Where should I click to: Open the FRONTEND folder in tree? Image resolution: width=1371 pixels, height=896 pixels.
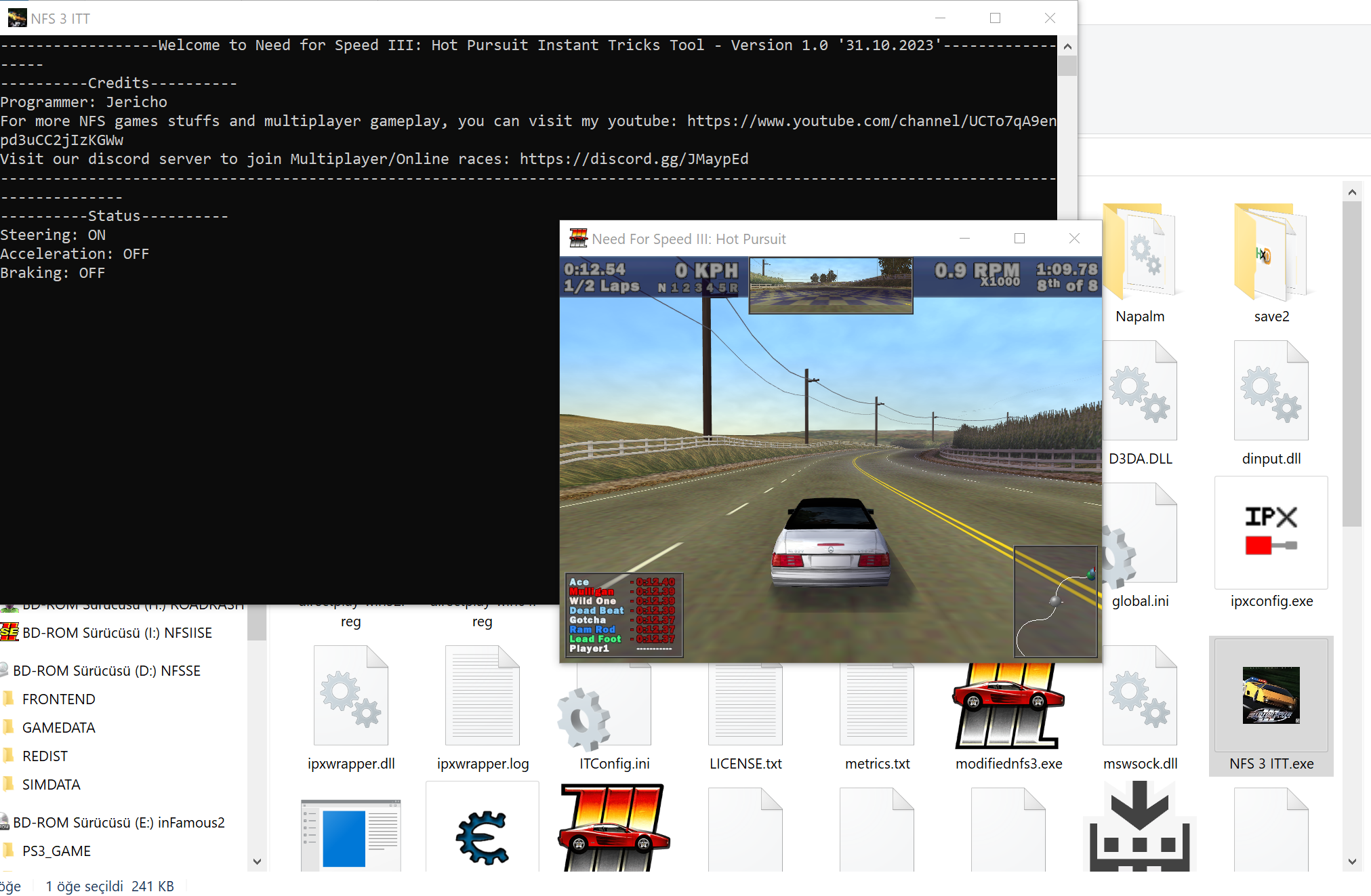[x=59, y=699]
